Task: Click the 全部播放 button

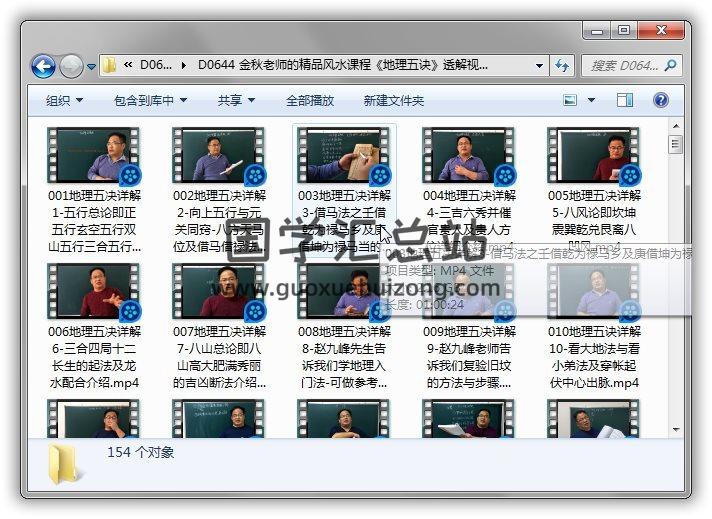Action: tap(310, 101)
